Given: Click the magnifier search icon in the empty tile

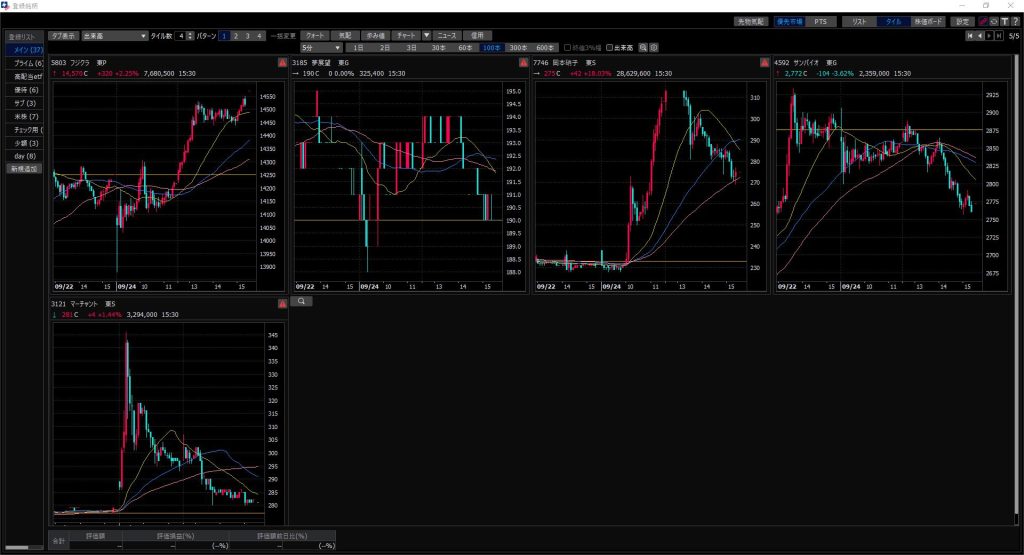Looking at the screenshot, I should click(300, 300).
